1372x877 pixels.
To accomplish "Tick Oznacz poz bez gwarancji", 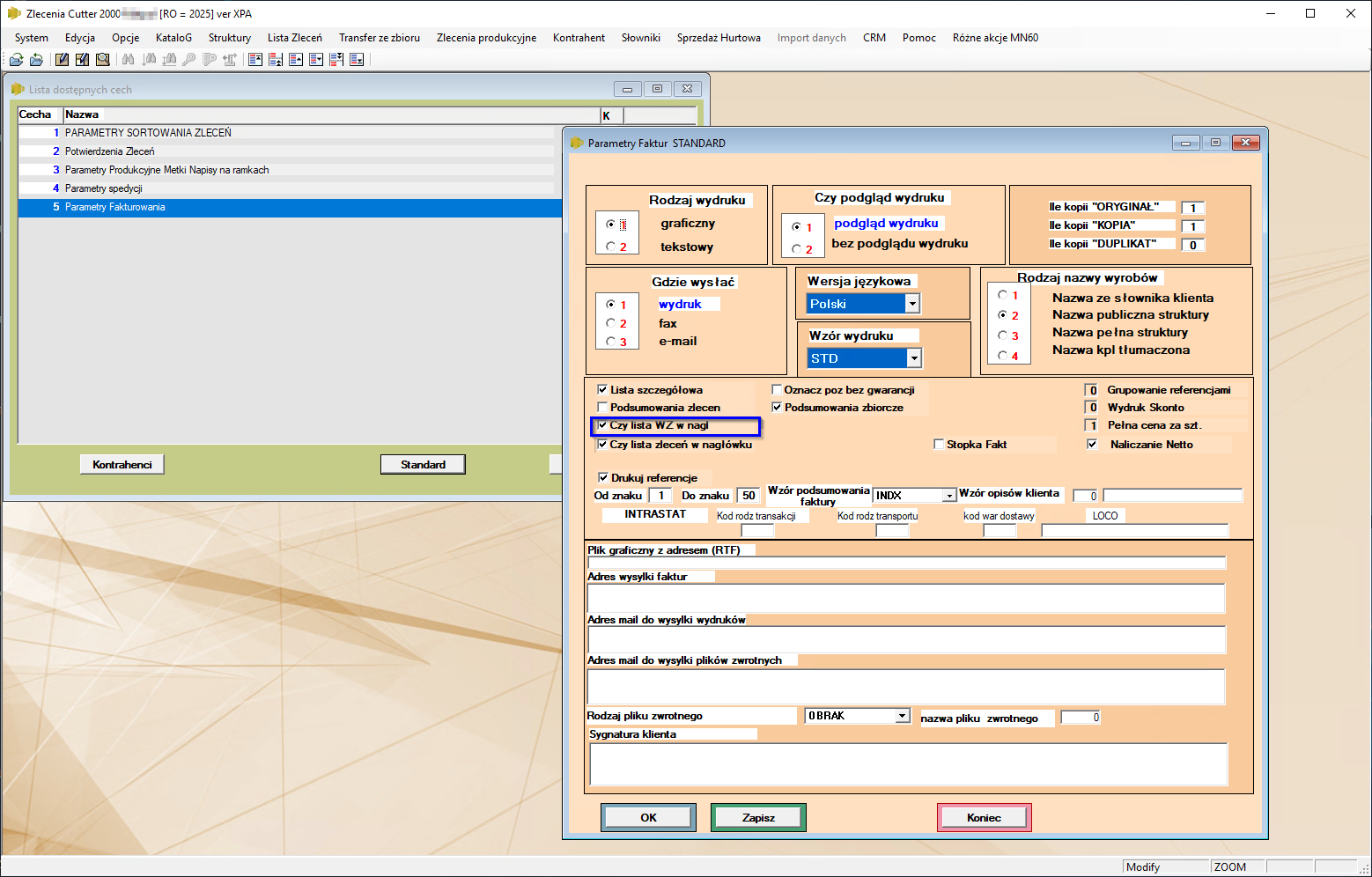I will pyautogui.click(x=777, y=389).
